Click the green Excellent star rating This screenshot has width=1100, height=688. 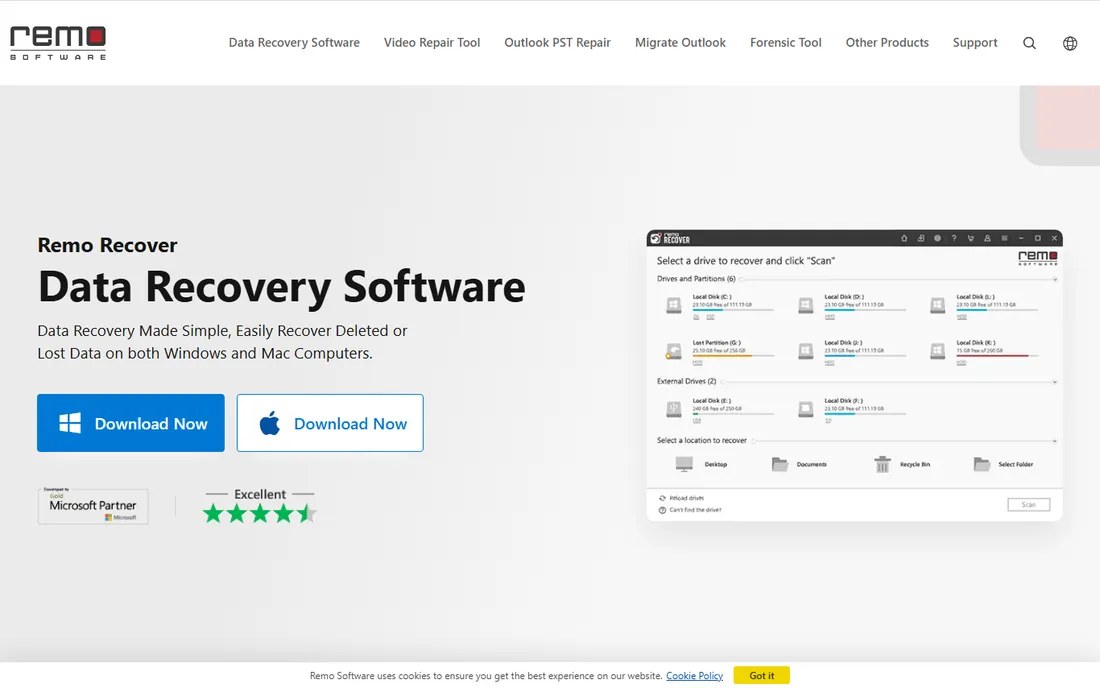260,514
